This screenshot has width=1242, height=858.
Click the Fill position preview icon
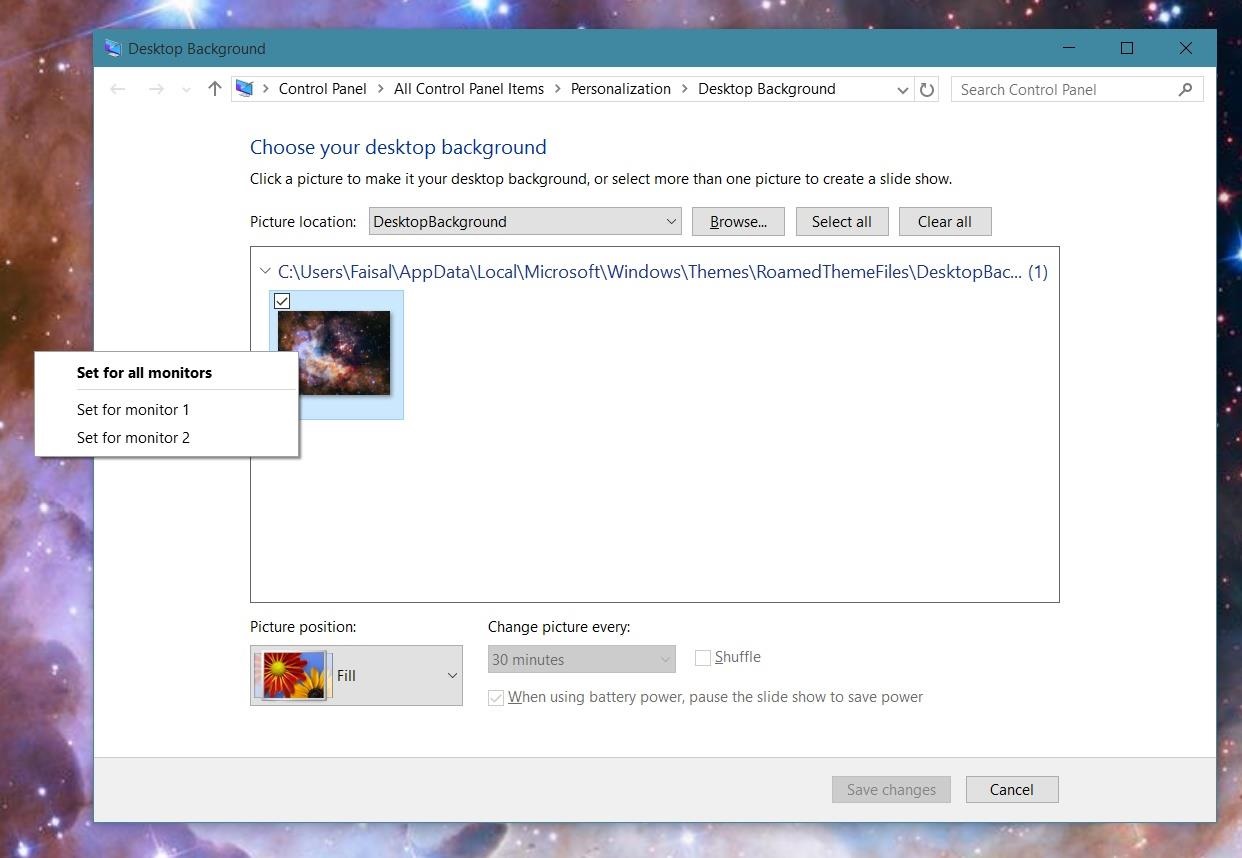[291, 674]
